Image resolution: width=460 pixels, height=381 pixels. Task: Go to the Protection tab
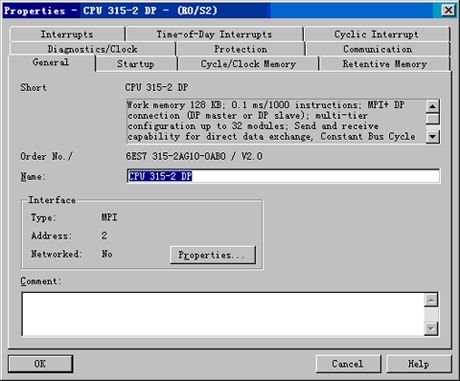(x=240, y=49)
